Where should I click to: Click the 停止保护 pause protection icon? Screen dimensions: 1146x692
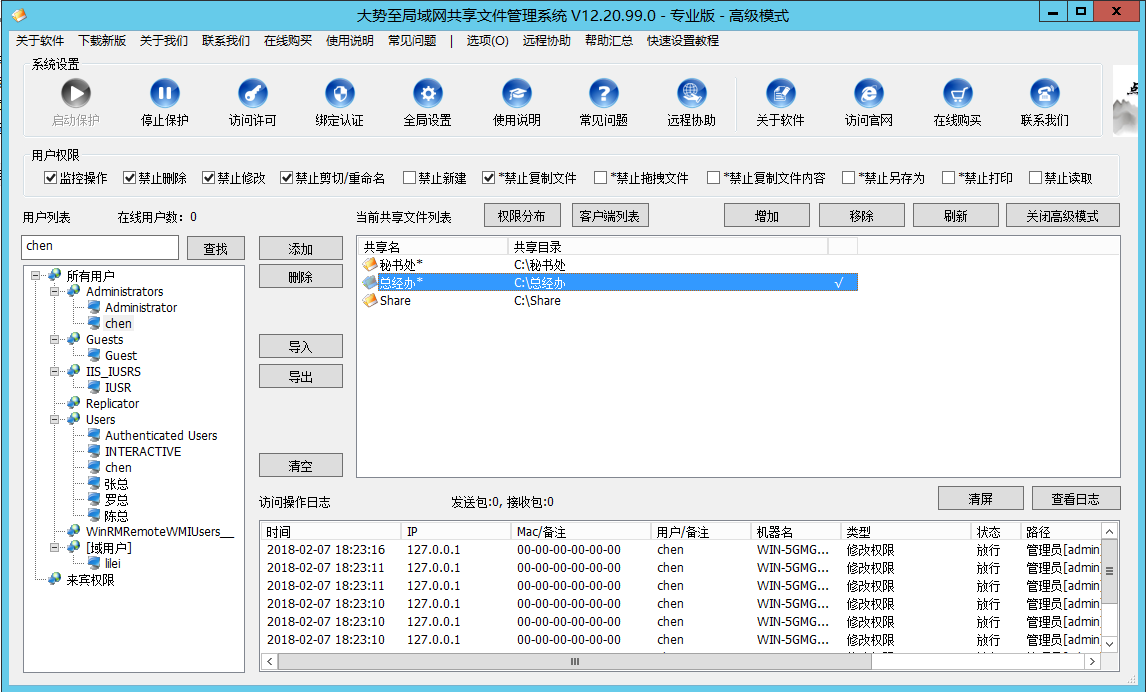[163, 94]
